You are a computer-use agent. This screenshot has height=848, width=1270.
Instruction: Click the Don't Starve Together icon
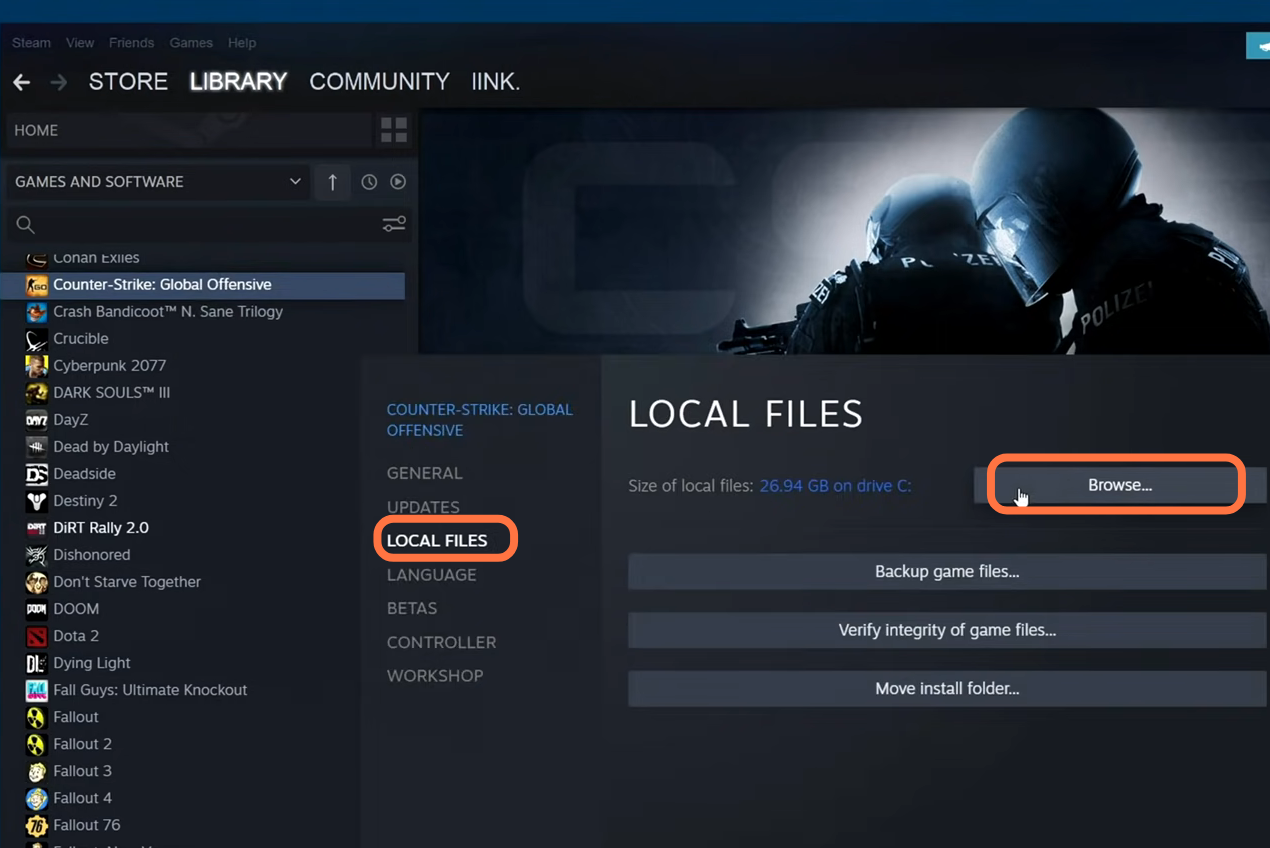pyautogui.click(x=37, y=582)
